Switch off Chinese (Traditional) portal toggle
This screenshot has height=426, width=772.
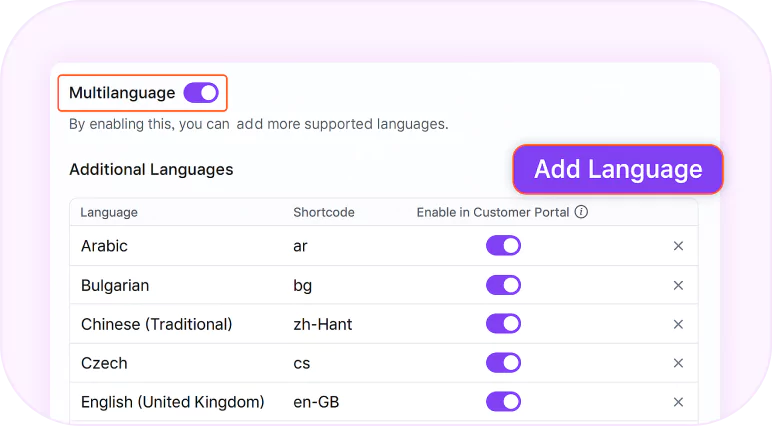point(503,324)
